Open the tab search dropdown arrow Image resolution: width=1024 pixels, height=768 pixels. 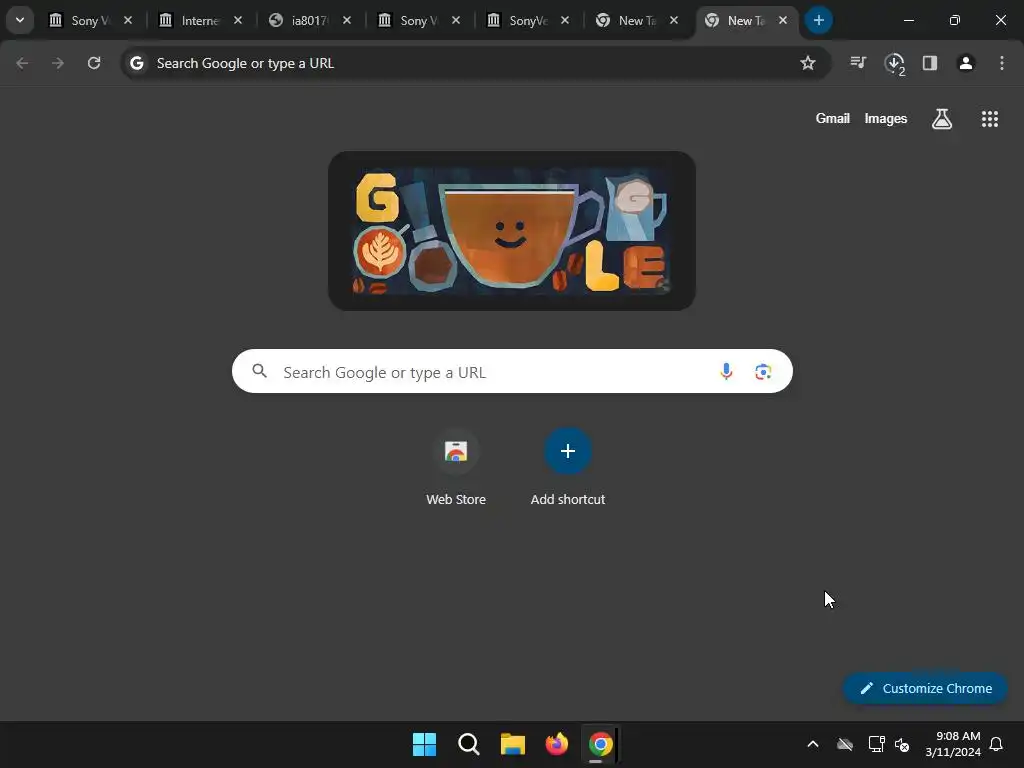20,20
